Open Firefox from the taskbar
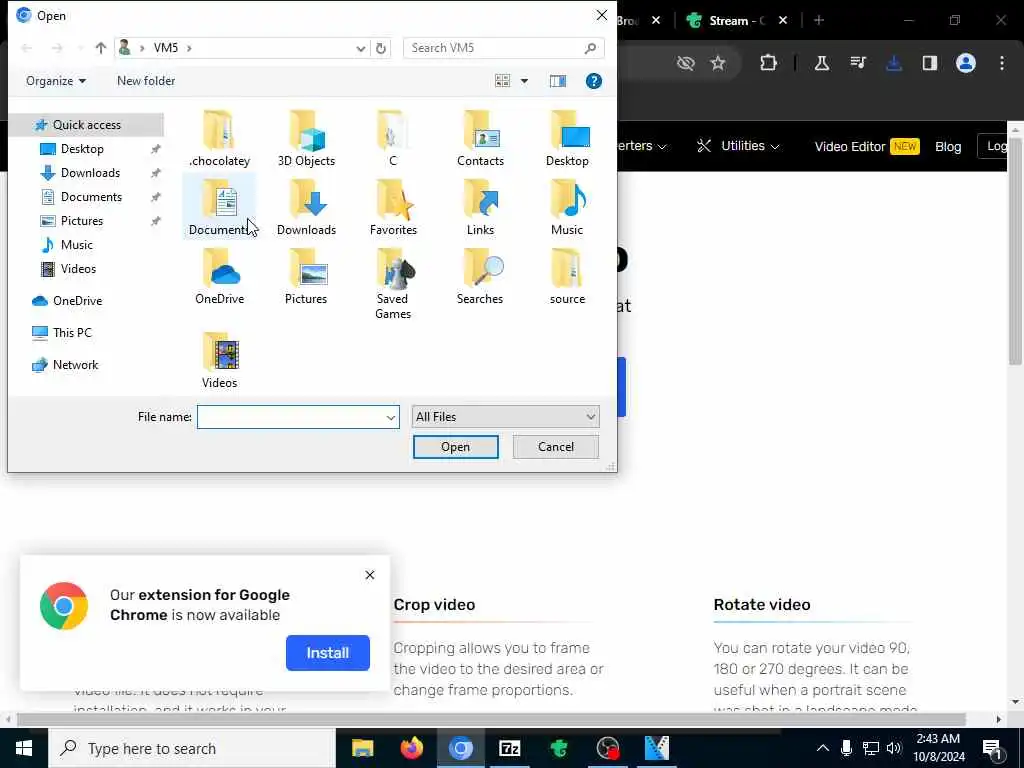 pyautogui.click(x=411, y=748)
